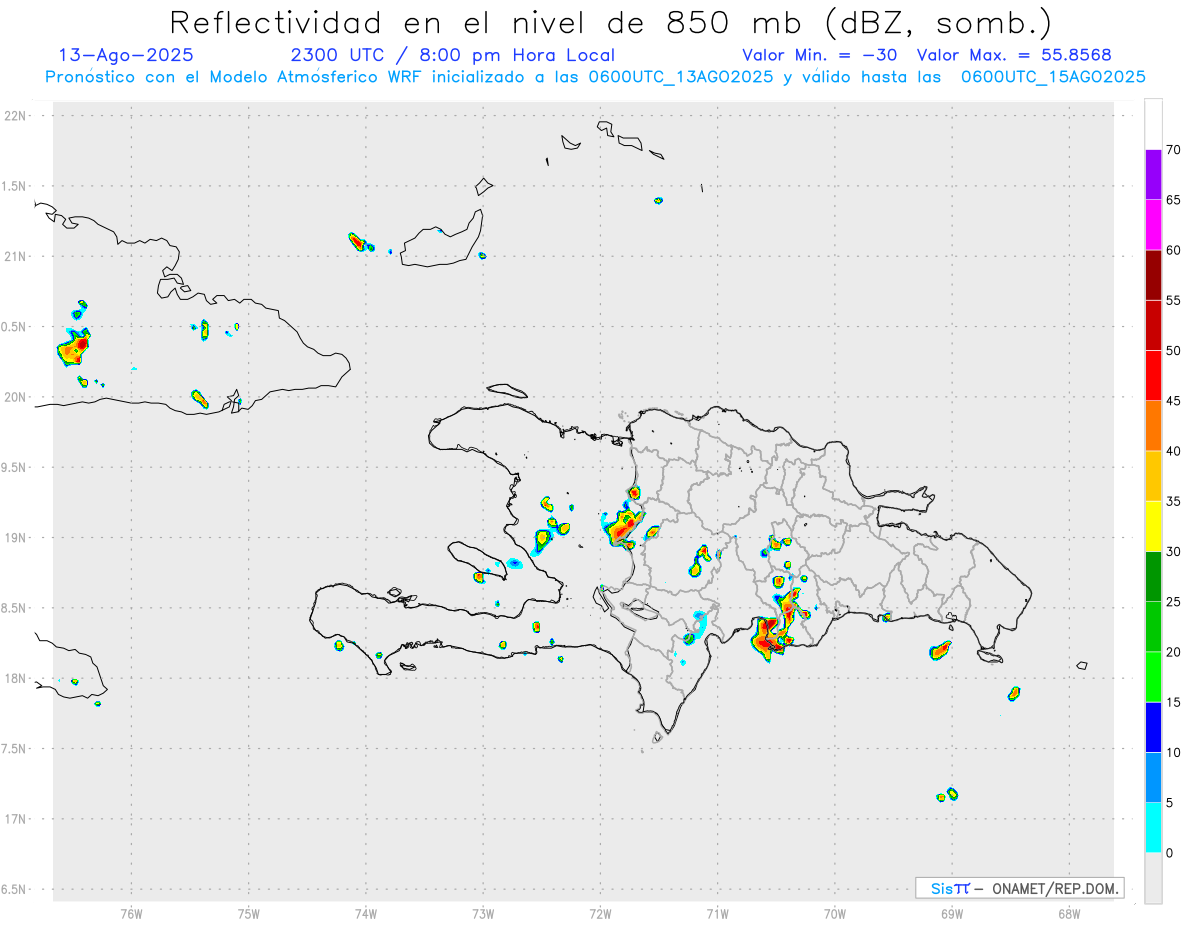Click the grey below-zero swatch on colorbar

(1153, 878)
